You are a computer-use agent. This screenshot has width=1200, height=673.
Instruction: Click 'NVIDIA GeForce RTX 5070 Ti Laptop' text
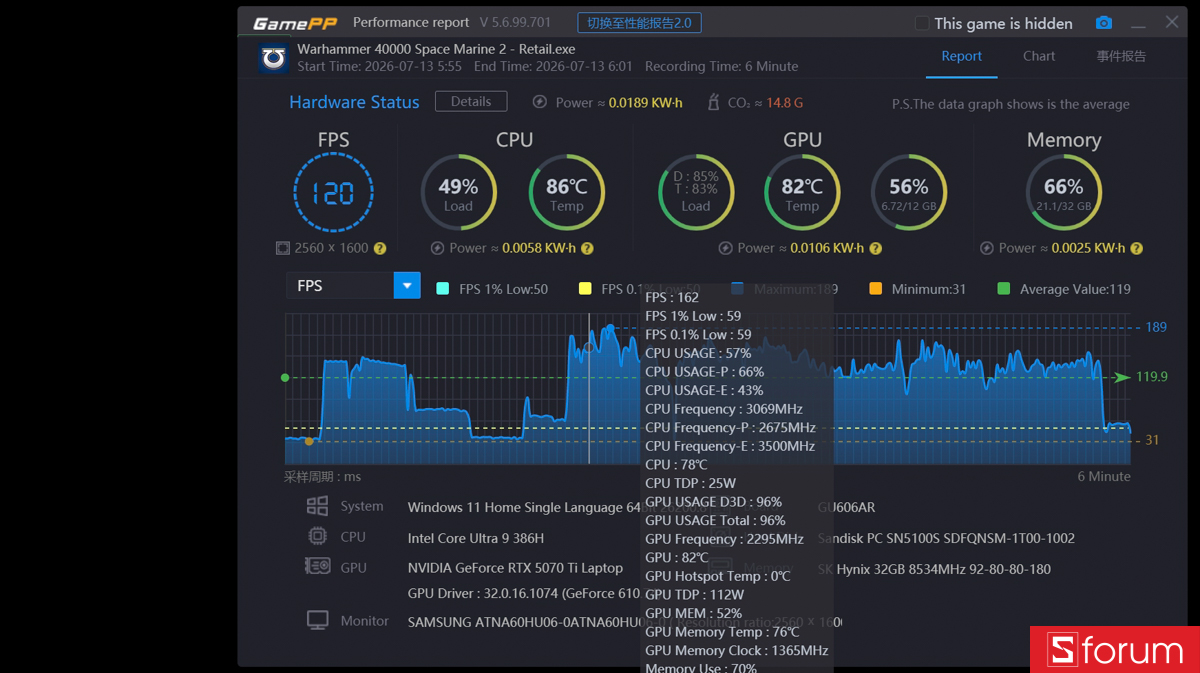tap(515, 568)
